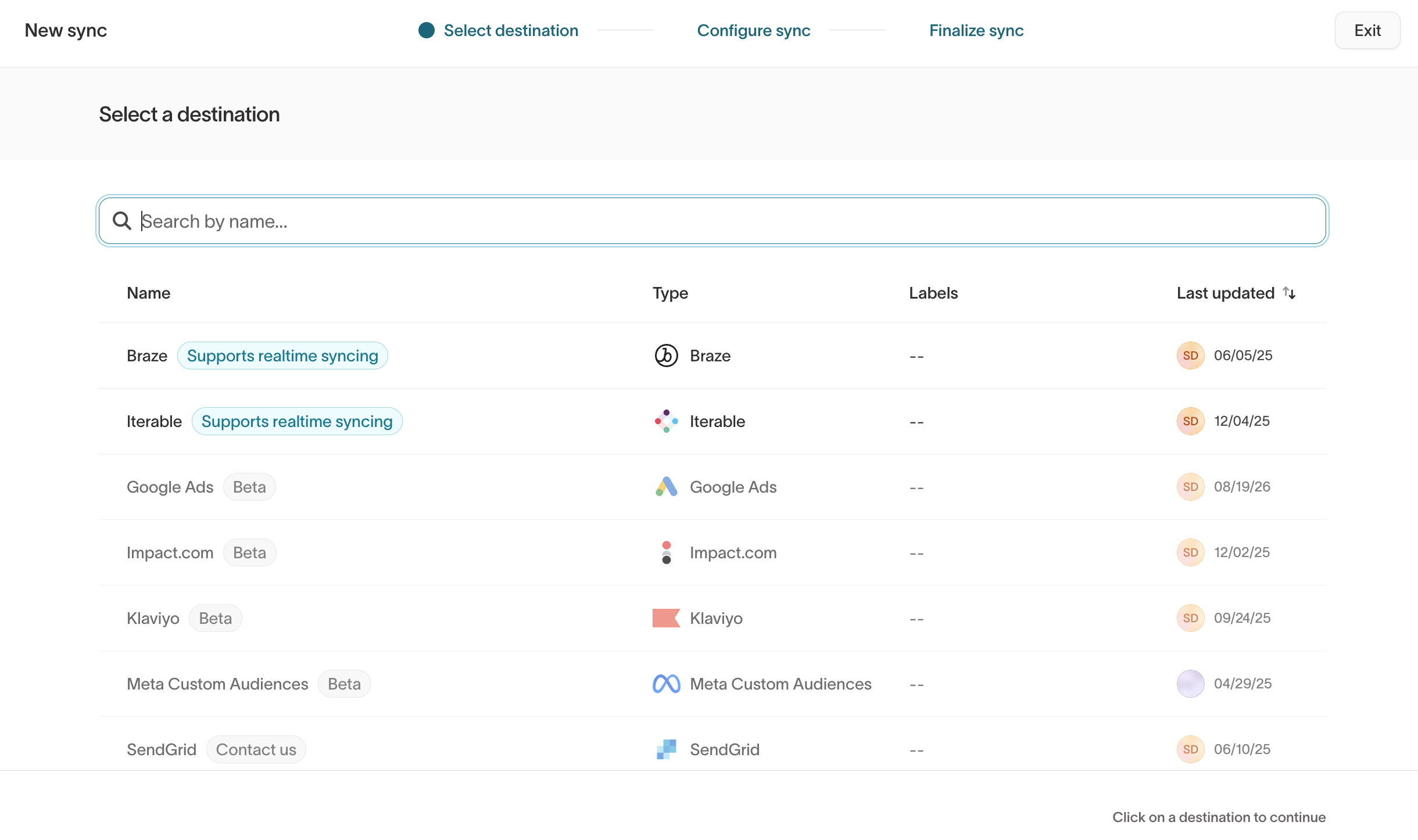Click the date 12/04/25 in Iterable row
The image size is (1418, 840).
(1242, 421)
